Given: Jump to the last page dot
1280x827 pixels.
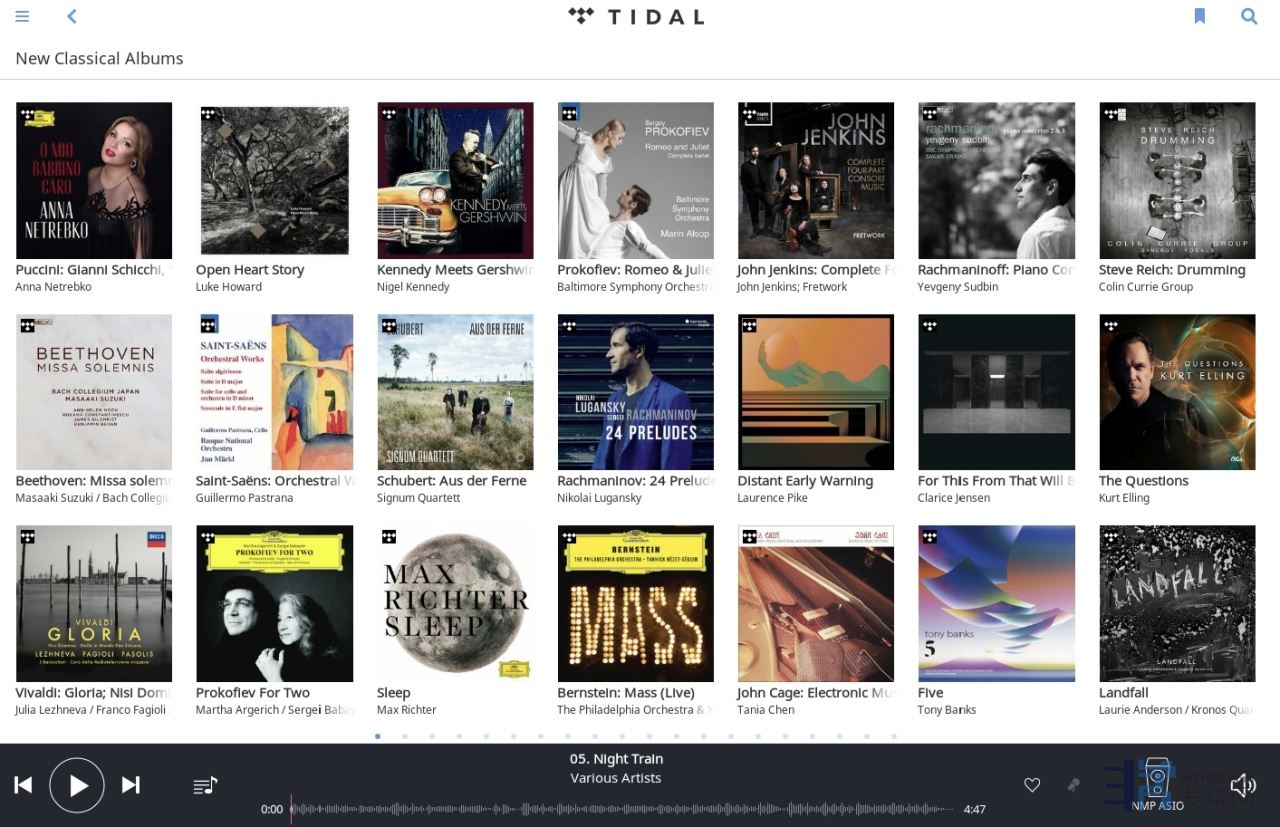Looking at the screenshot, I should point(893,736).
